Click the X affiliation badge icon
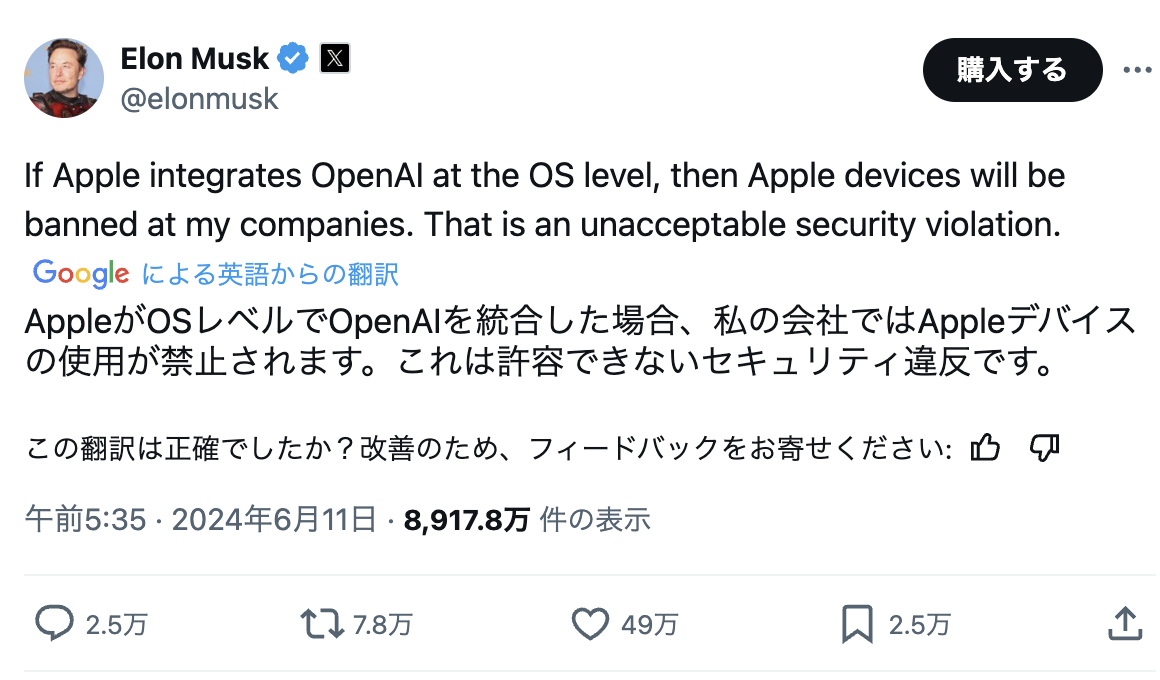This screenshot has width=1160, height=680. (x=335, y=58)
